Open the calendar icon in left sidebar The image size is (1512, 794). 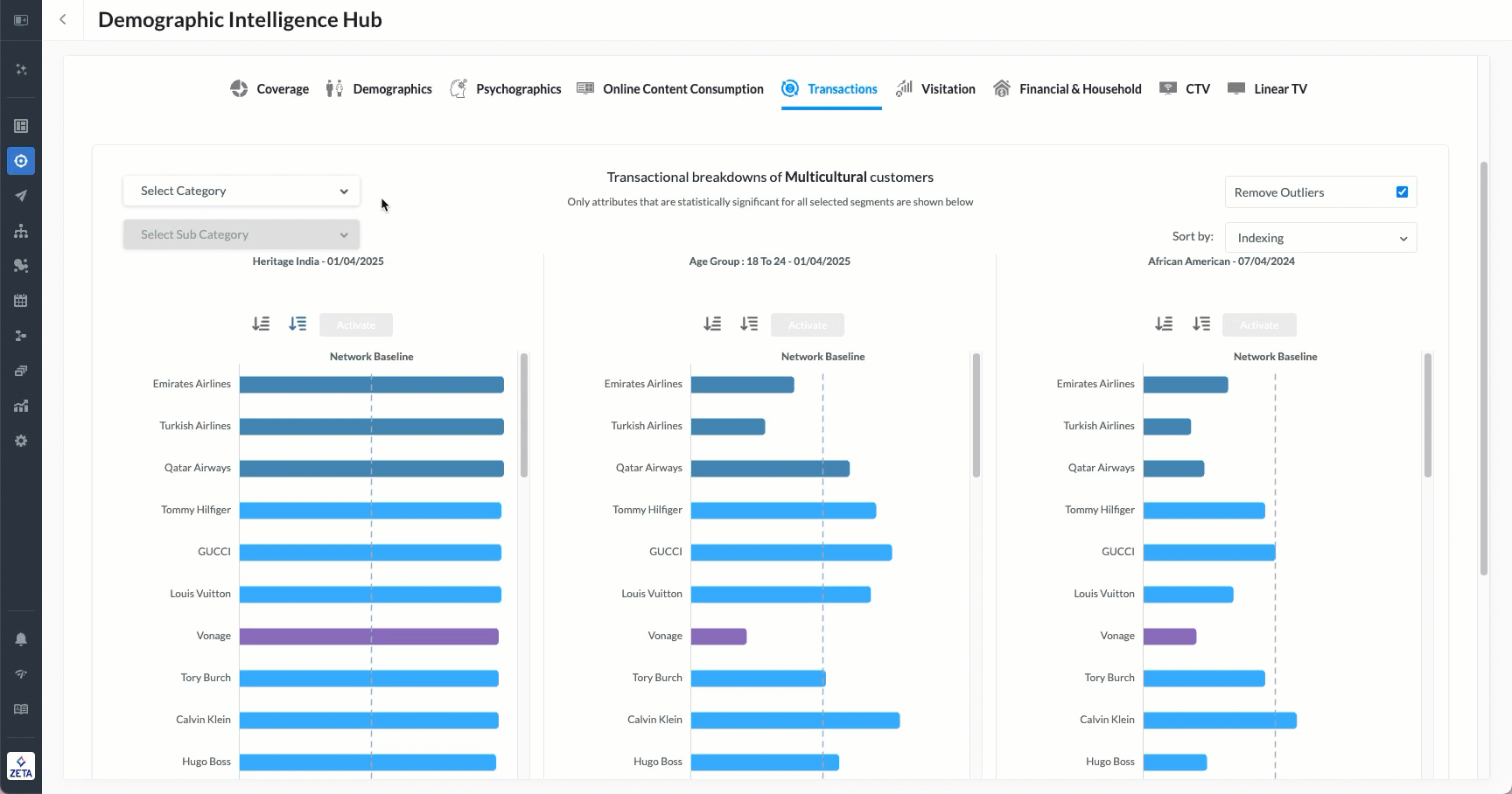tap(21, 301)
